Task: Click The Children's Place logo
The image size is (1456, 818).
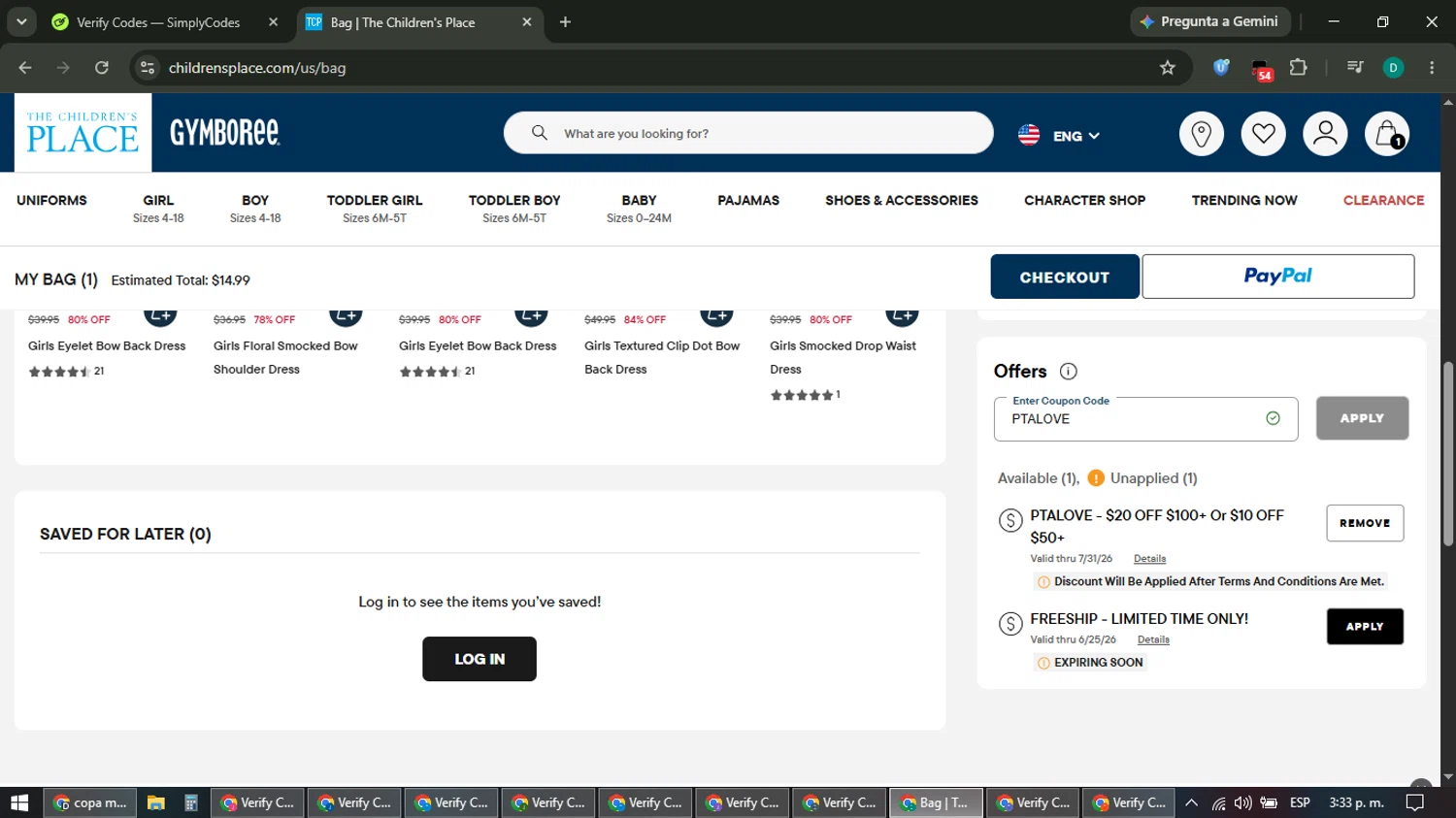Action: coord(83,133)
